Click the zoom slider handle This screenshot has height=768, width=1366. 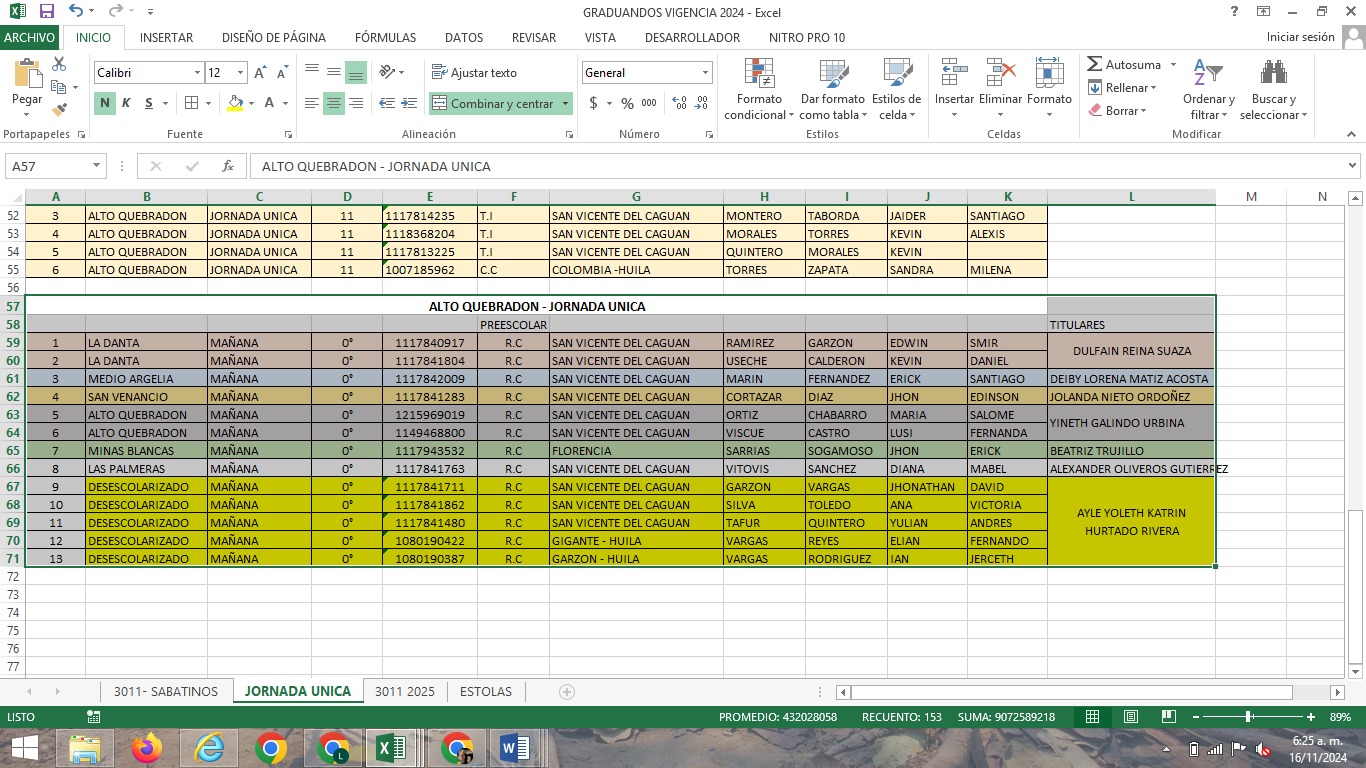click(x=1249, y=717)
